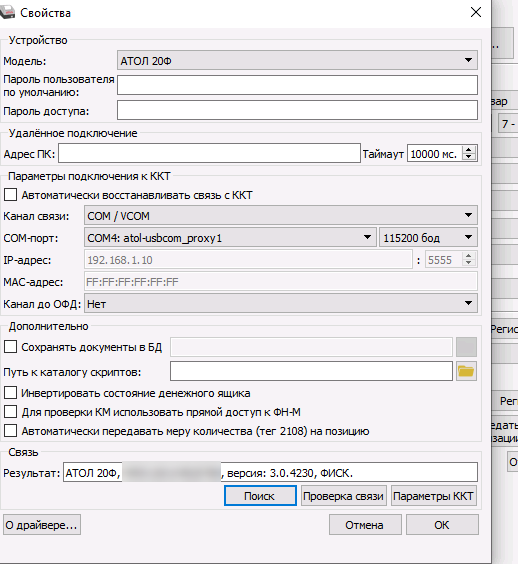Enable Автоматически восстанавливать связь с ККТ checkbox
518x564 pixels.
(10, 195)
